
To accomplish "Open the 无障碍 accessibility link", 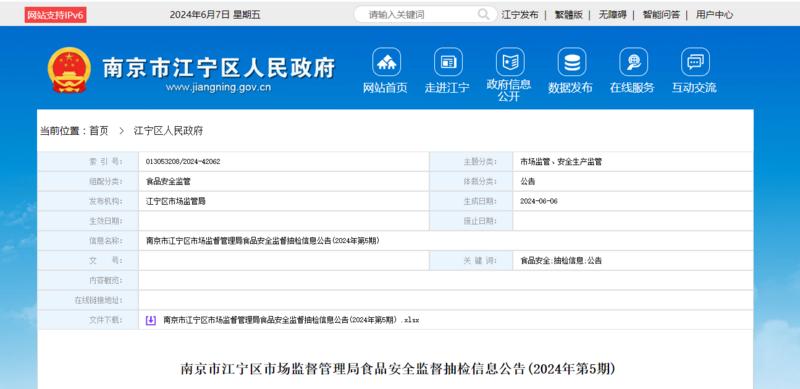I will click(612, 15).
